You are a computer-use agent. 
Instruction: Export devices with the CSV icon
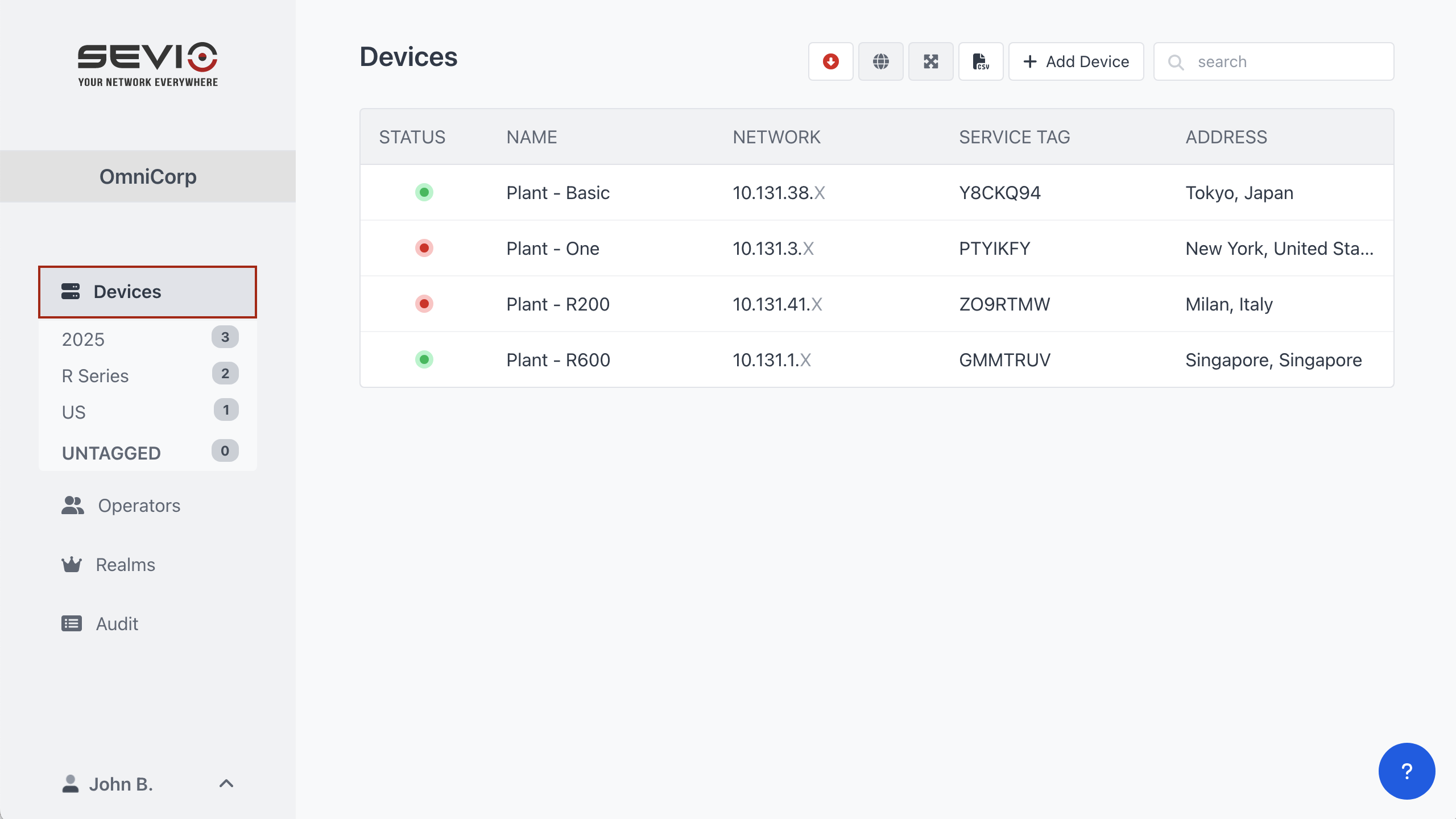point(981,61)
